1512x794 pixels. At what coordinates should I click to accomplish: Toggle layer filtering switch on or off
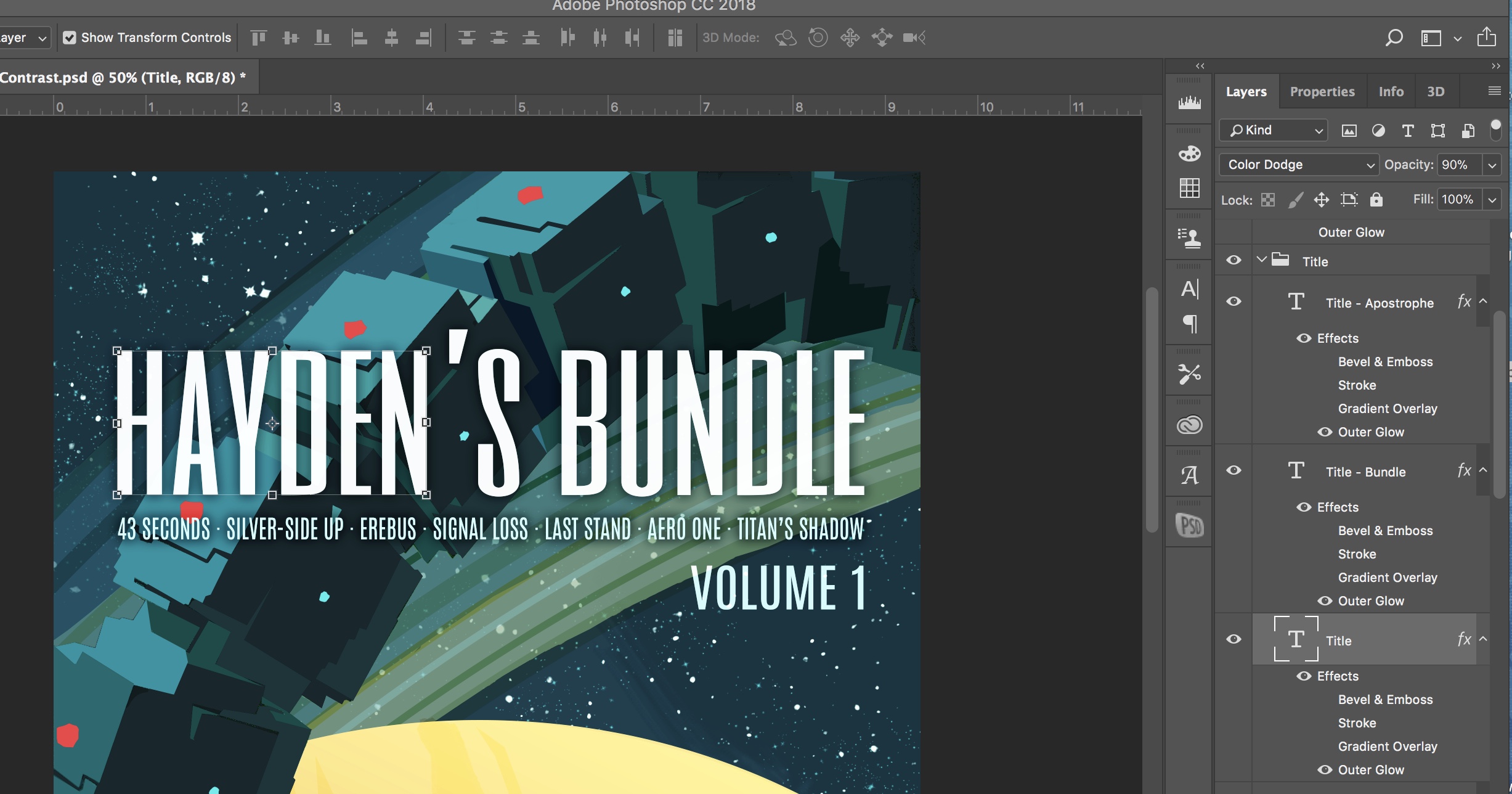(1495, 130)
